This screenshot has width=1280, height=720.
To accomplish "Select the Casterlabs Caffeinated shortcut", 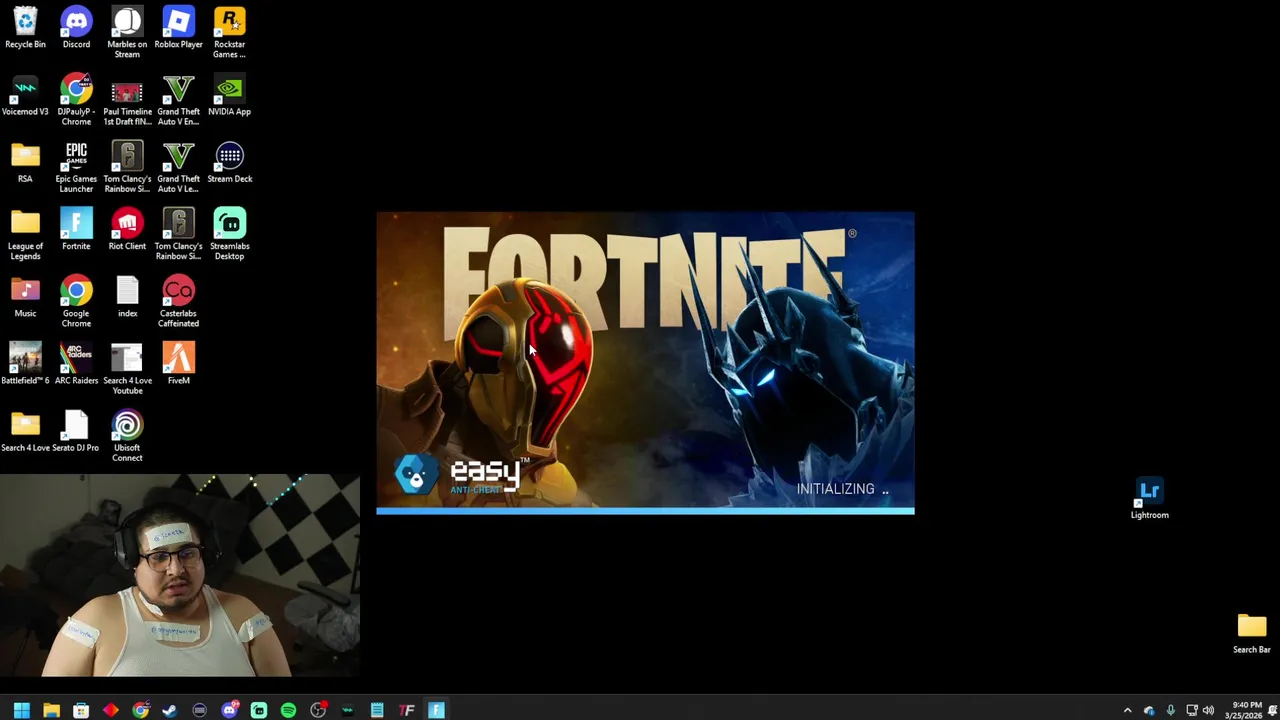I will [x=178, y=301].
